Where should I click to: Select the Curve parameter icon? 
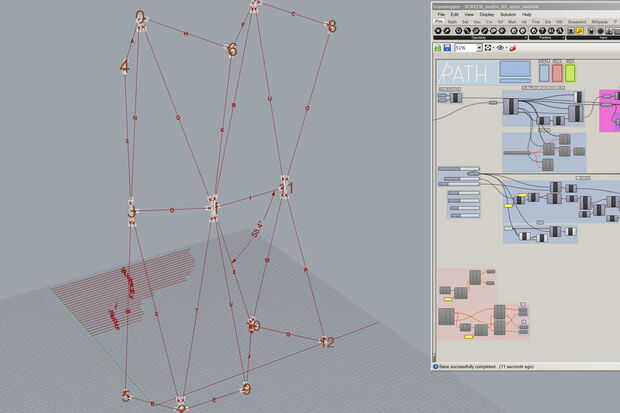(x=476, y=31)
